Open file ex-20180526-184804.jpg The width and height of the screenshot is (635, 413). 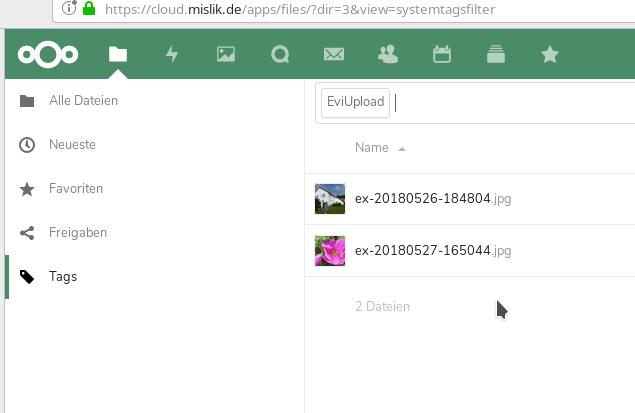point(433,199)
